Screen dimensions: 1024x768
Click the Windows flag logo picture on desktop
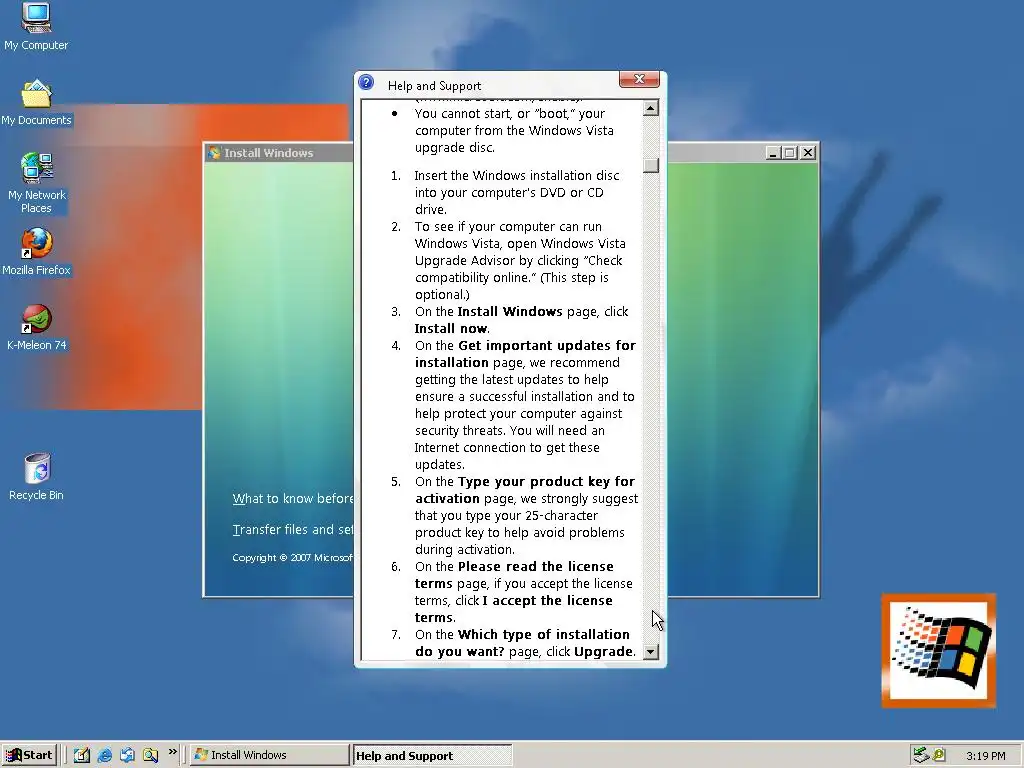(938, 650)
